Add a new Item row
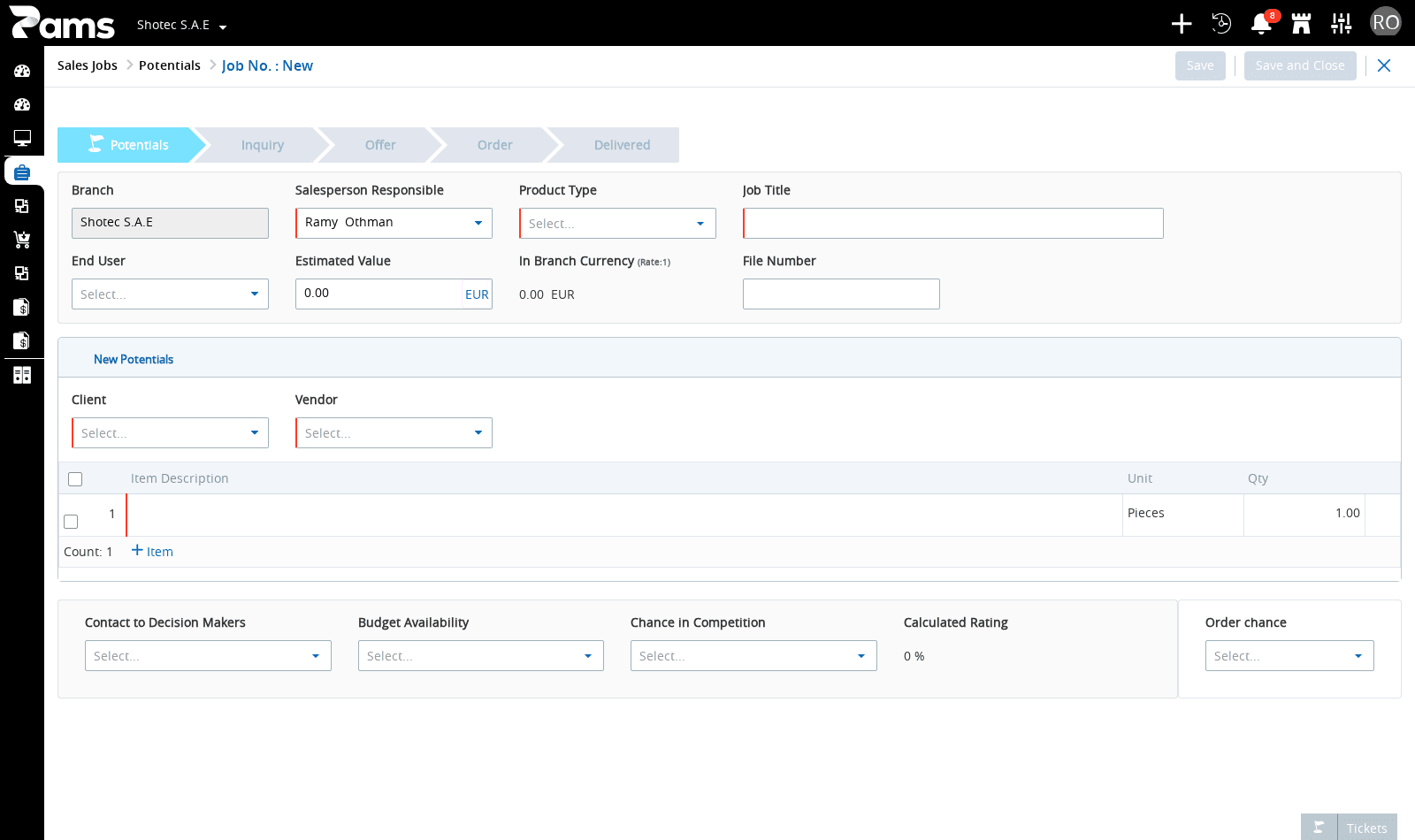 coord(152,551)
